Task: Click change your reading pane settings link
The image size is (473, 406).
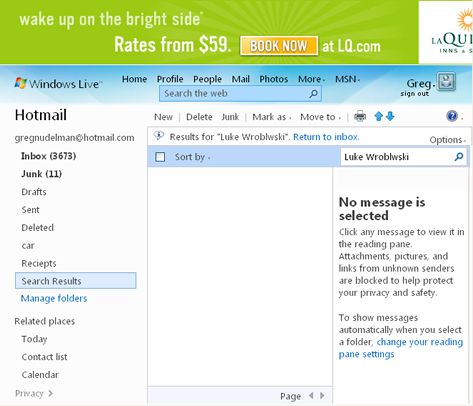Action: pos(401,348)
